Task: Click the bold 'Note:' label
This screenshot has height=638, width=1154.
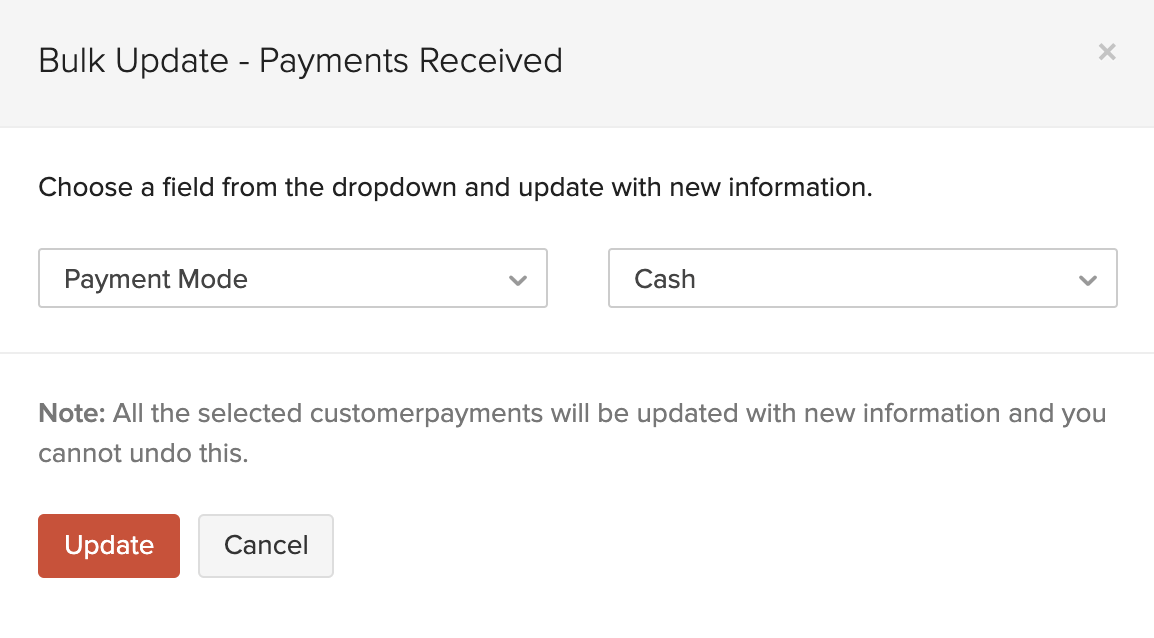Action: pos(72,413)
